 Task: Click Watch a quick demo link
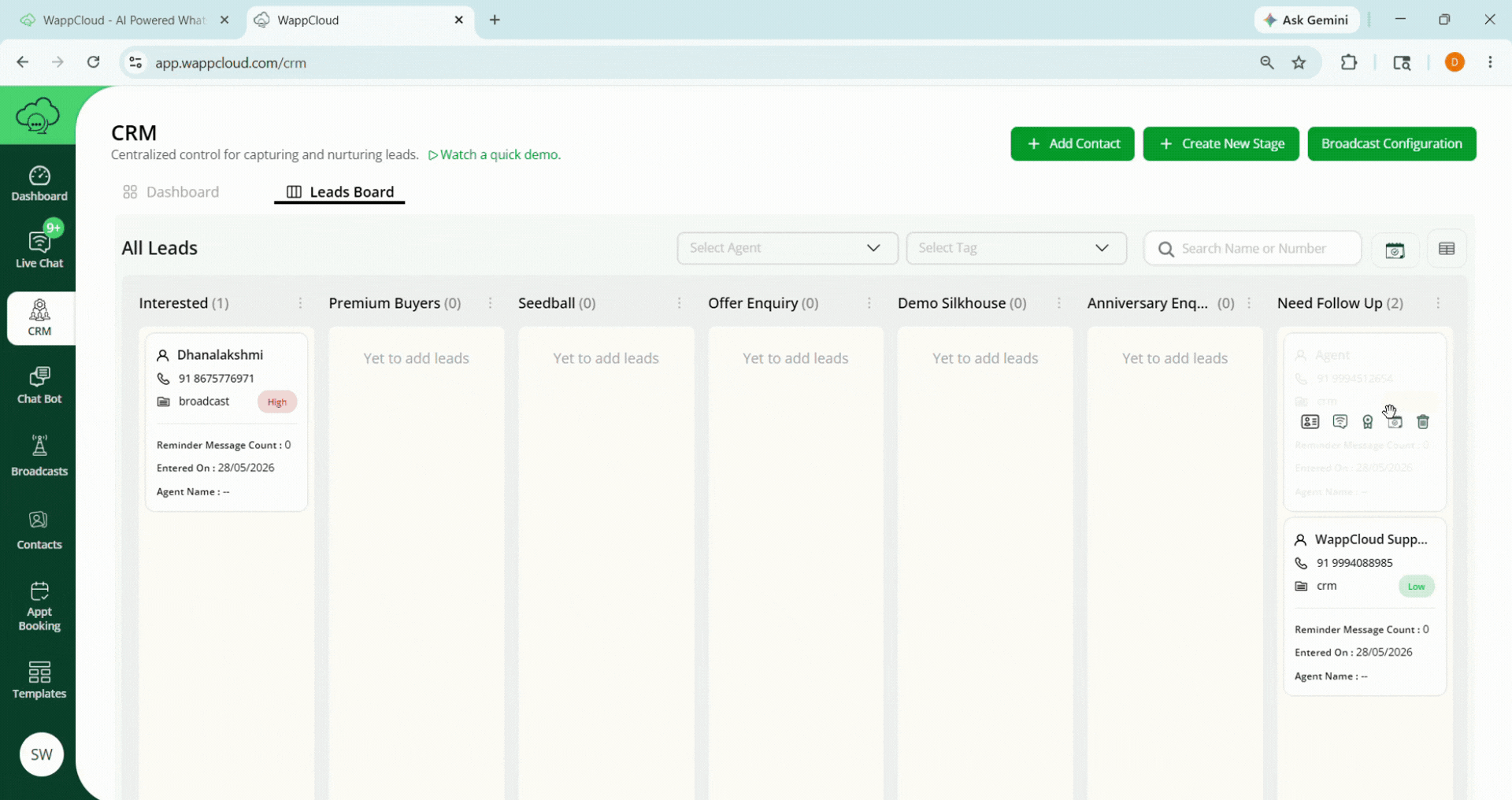(495, 154)
